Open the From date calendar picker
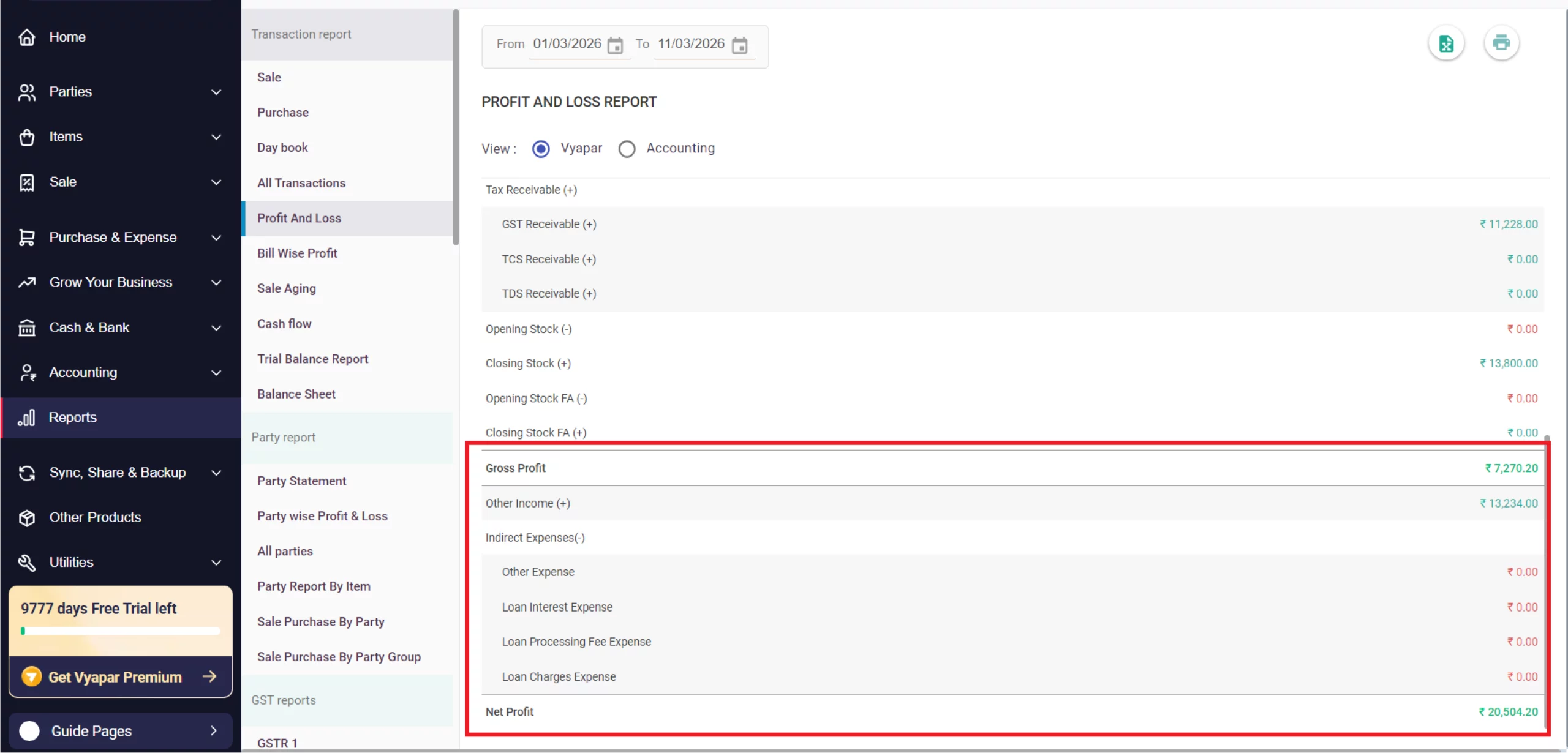 (615, 45)
